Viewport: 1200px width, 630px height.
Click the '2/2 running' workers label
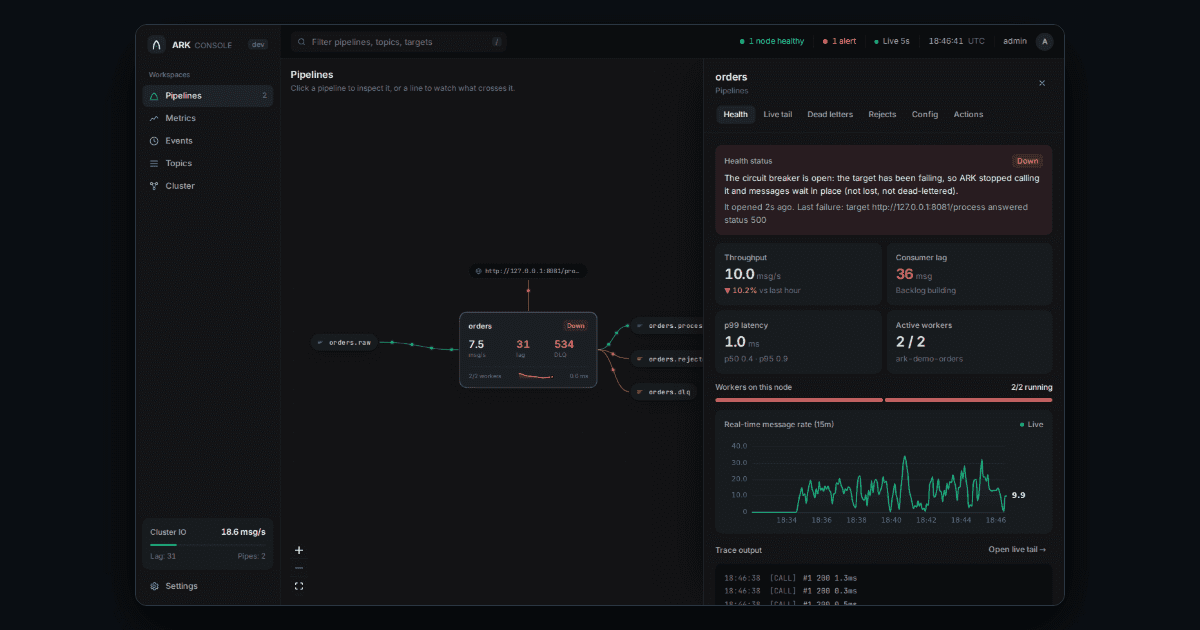(x=1031, y=387)
